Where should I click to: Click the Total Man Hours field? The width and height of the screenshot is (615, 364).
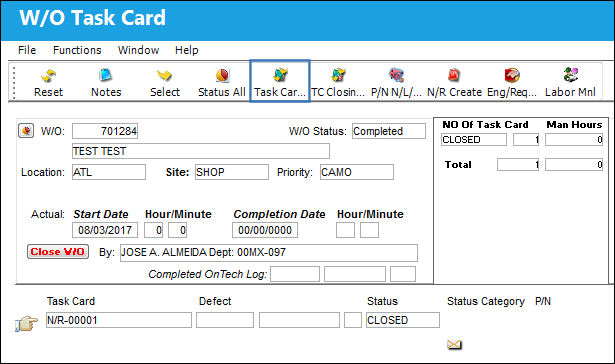point(574,164)
